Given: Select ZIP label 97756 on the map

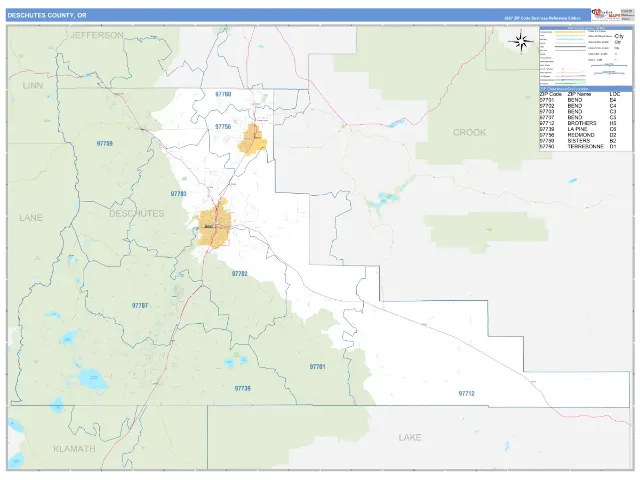Looking at the screenshot, I should [x=223, y=127].
